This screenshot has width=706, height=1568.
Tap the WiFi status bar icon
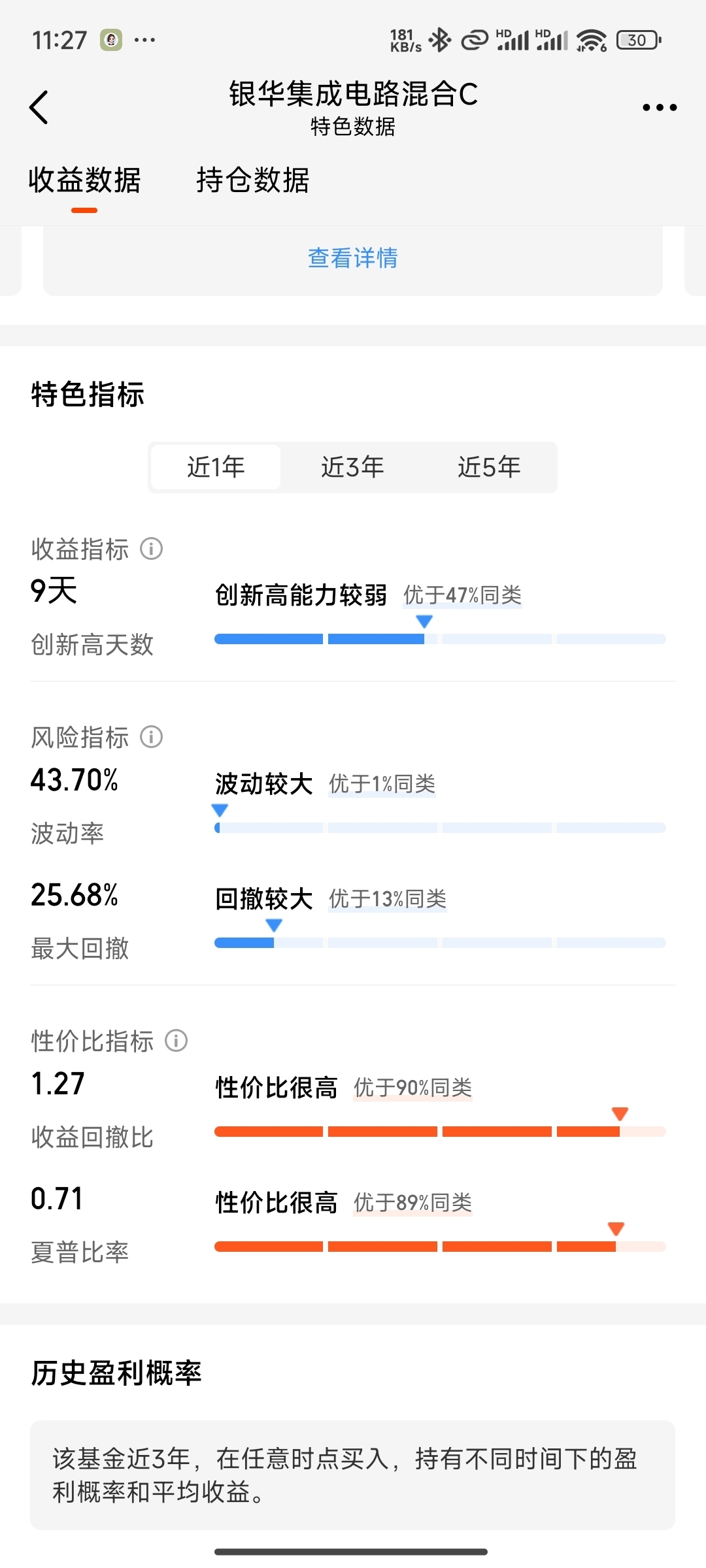592,41
